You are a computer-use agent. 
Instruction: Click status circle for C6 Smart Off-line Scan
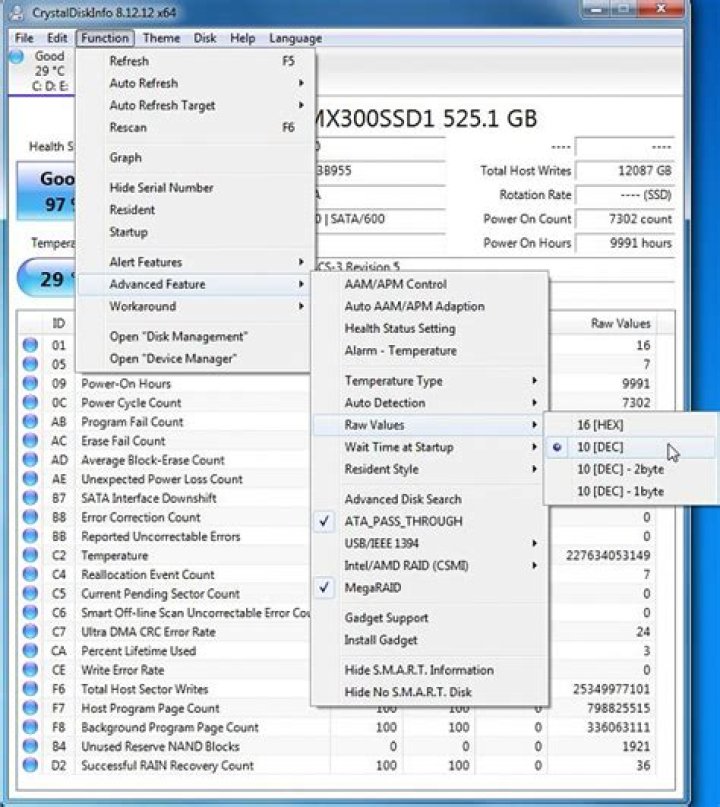click(x=30, y=612)
